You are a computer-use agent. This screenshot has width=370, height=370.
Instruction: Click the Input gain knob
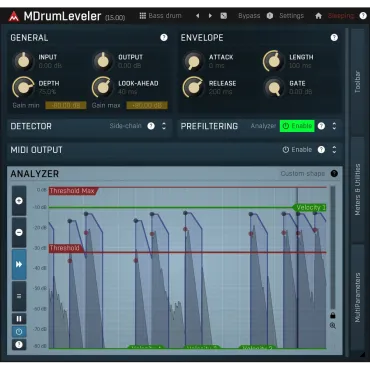23,61
